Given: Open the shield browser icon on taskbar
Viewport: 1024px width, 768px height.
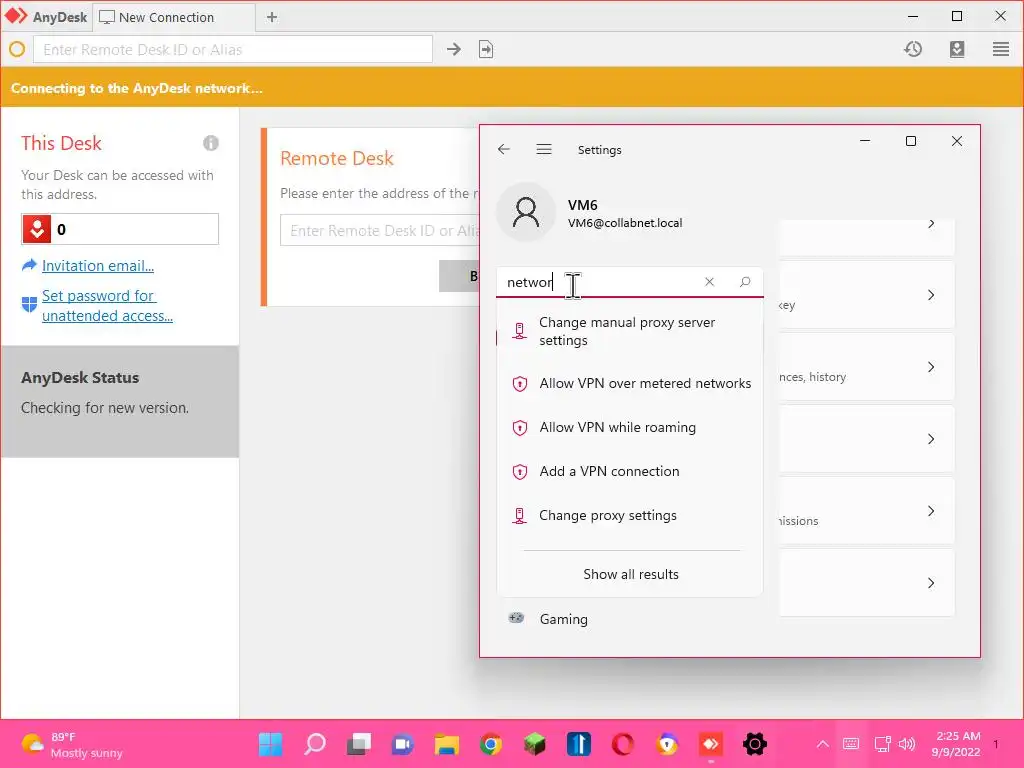Looking at the screenshot, I should (667, 744).
